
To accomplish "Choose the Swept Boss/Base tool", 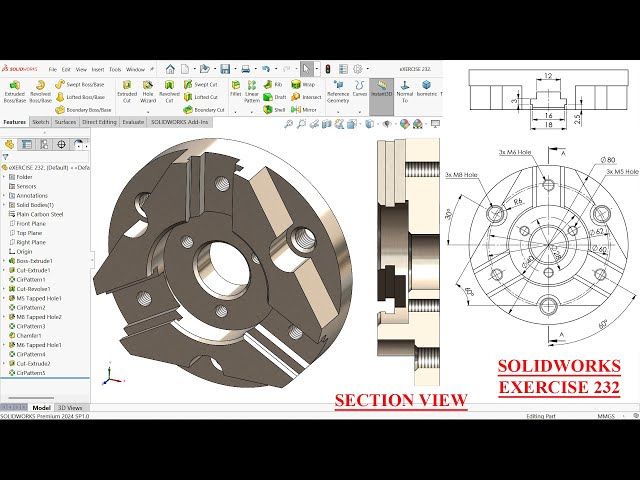I will pos(80,84).
